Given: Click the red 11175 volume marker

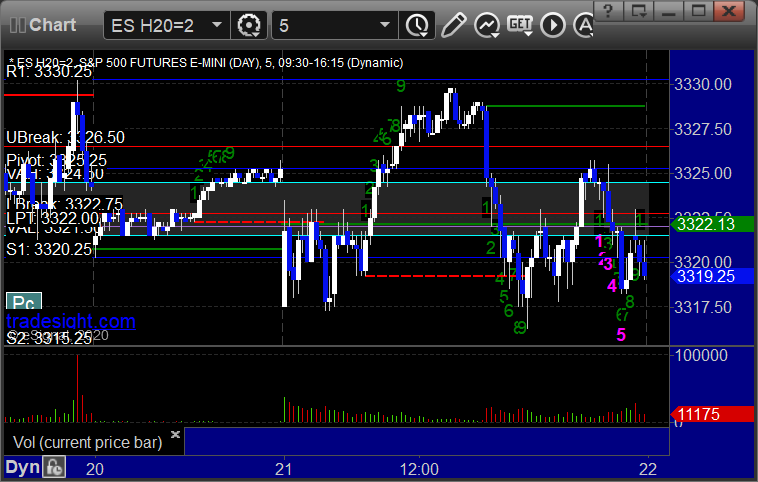Looking at the screenshot, I should 712,414.
